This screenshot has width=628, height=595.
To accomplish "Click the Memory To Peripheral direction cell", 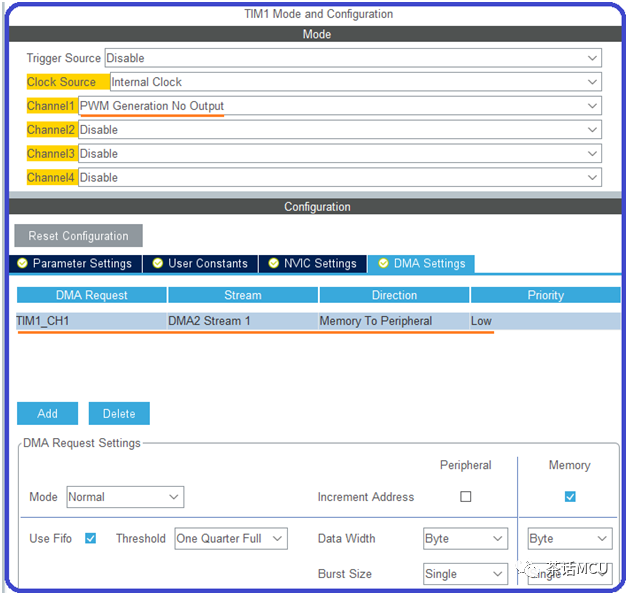I will 394,321.
